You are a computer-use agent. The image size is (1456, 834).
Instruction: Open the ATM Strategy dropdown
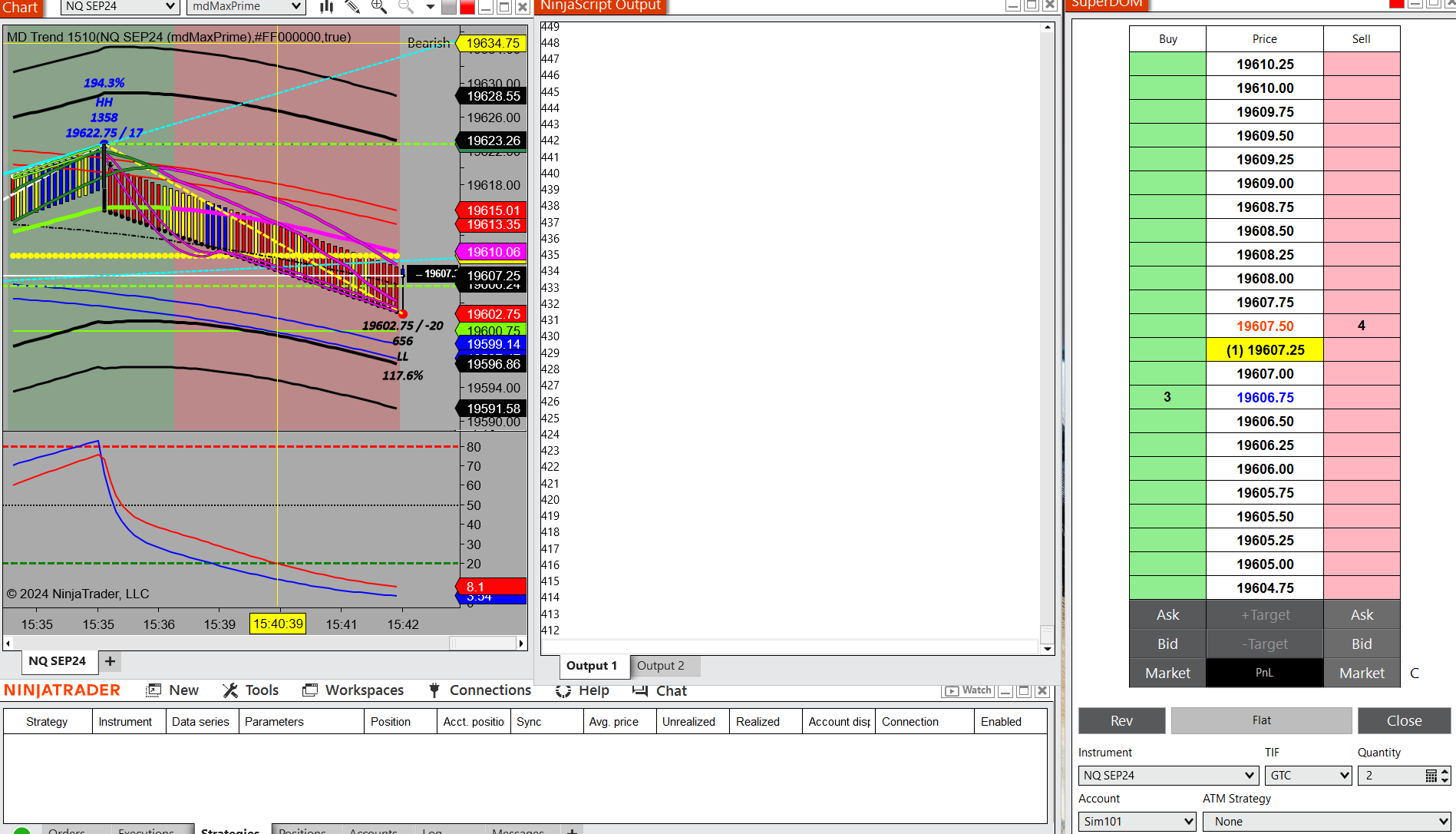tap(1326, 822)
